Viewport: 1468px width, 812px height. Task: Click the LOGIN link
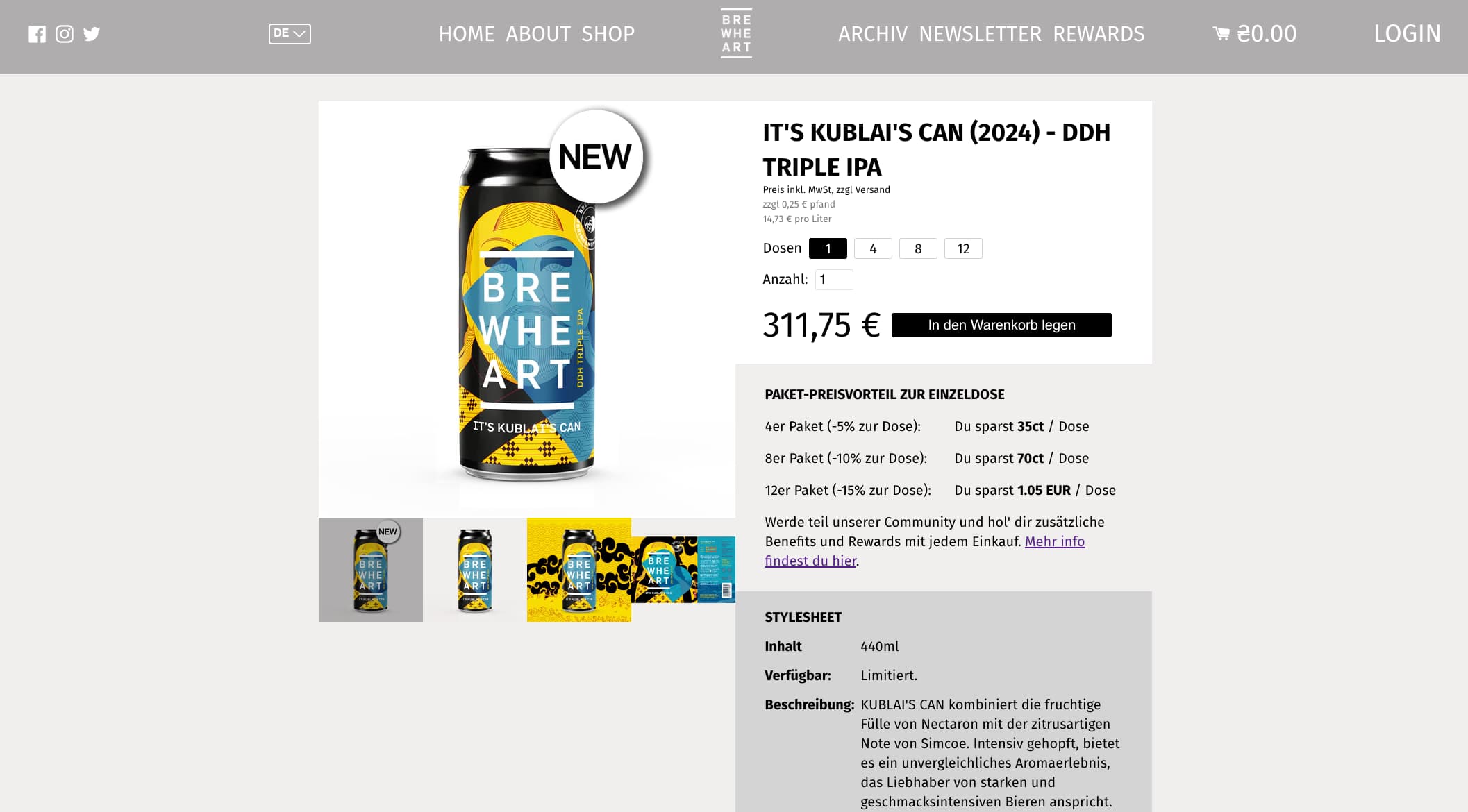point(1408,33)
